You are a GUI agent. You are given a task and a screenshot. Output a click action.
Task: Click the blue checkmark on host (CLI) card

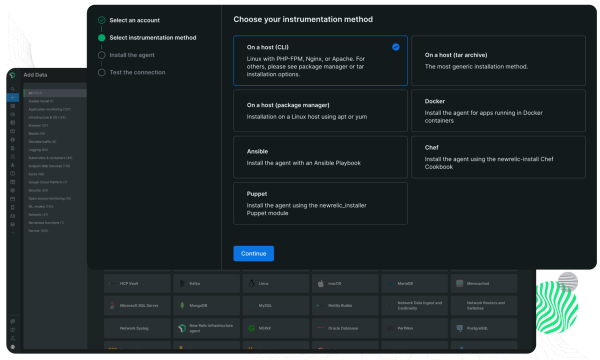396,47
